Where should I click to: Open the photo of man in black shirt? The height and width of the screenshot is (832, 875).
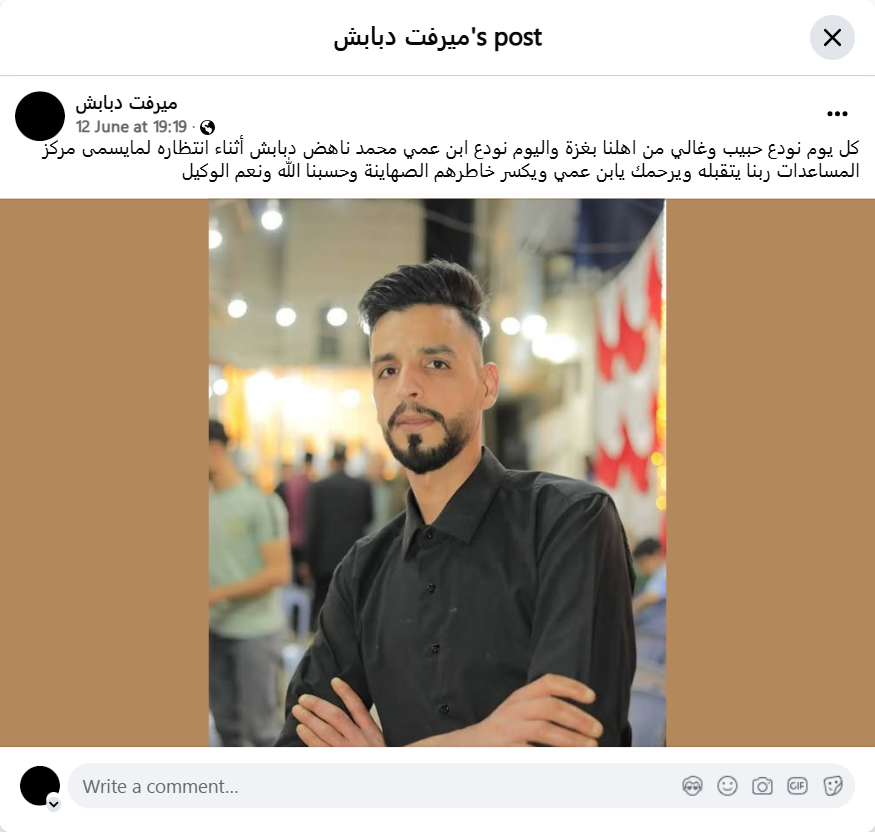click(x=437, y=473)
